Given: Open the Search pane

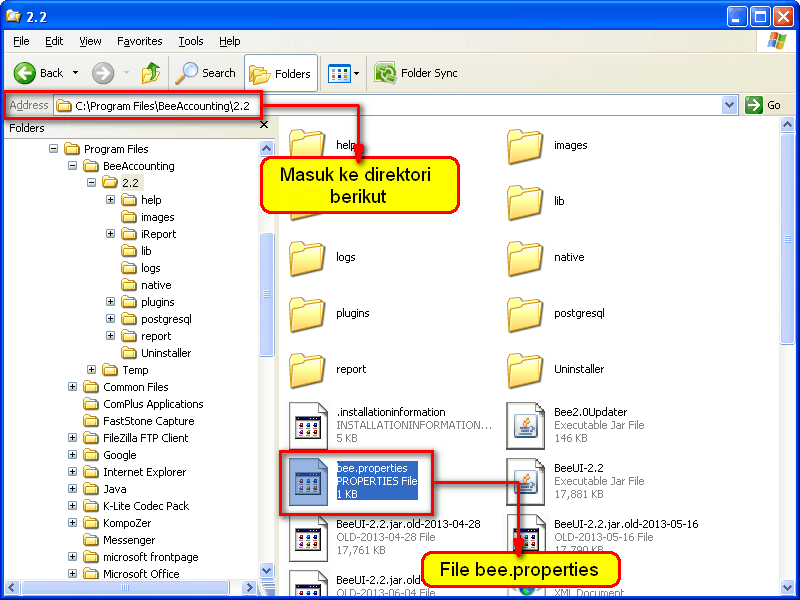Looking at the screenshot, I should pyautogui.click(x=206, y=73).
